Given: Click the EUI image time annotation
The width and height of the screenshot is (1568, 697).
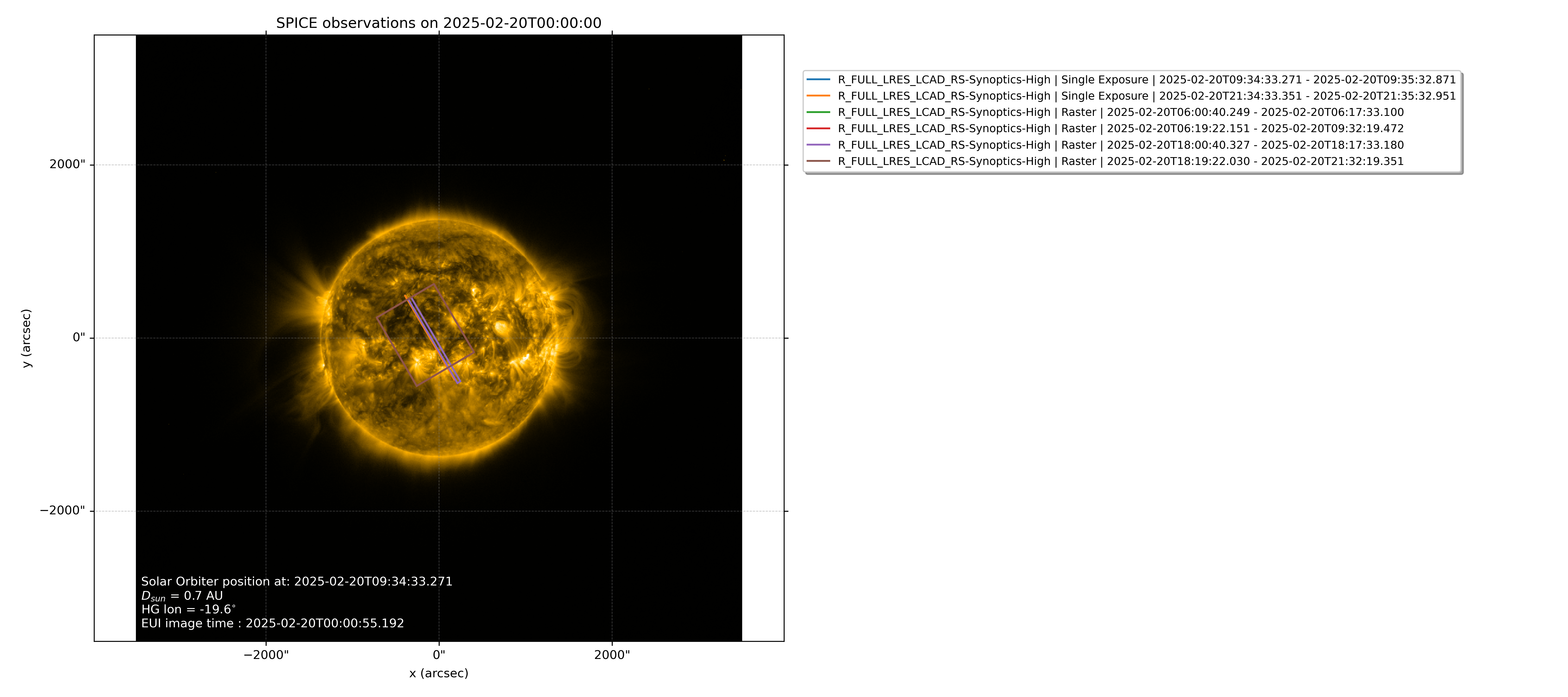Looking at the screenshot, I should [273, 623].
